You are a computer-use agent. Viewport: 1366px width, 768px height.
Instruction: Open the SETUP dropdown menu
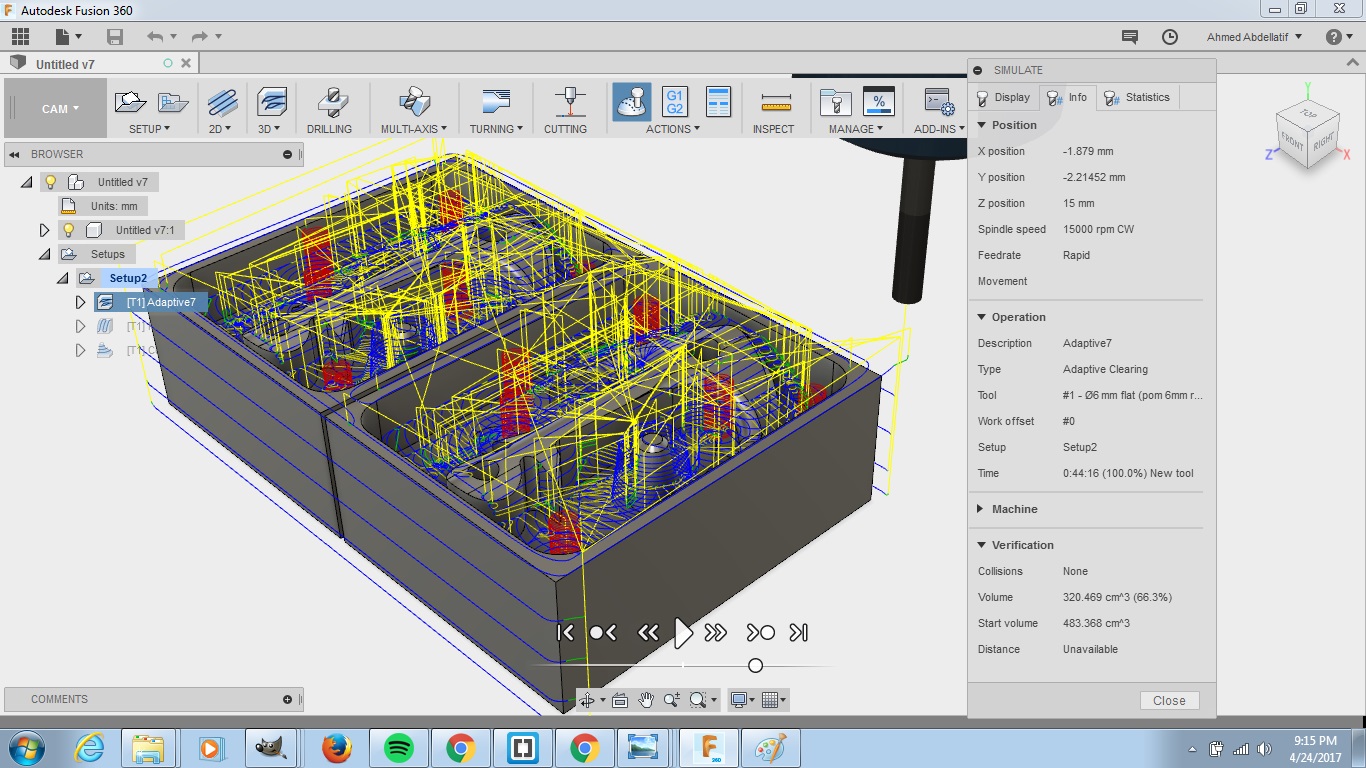coord(150,129)
